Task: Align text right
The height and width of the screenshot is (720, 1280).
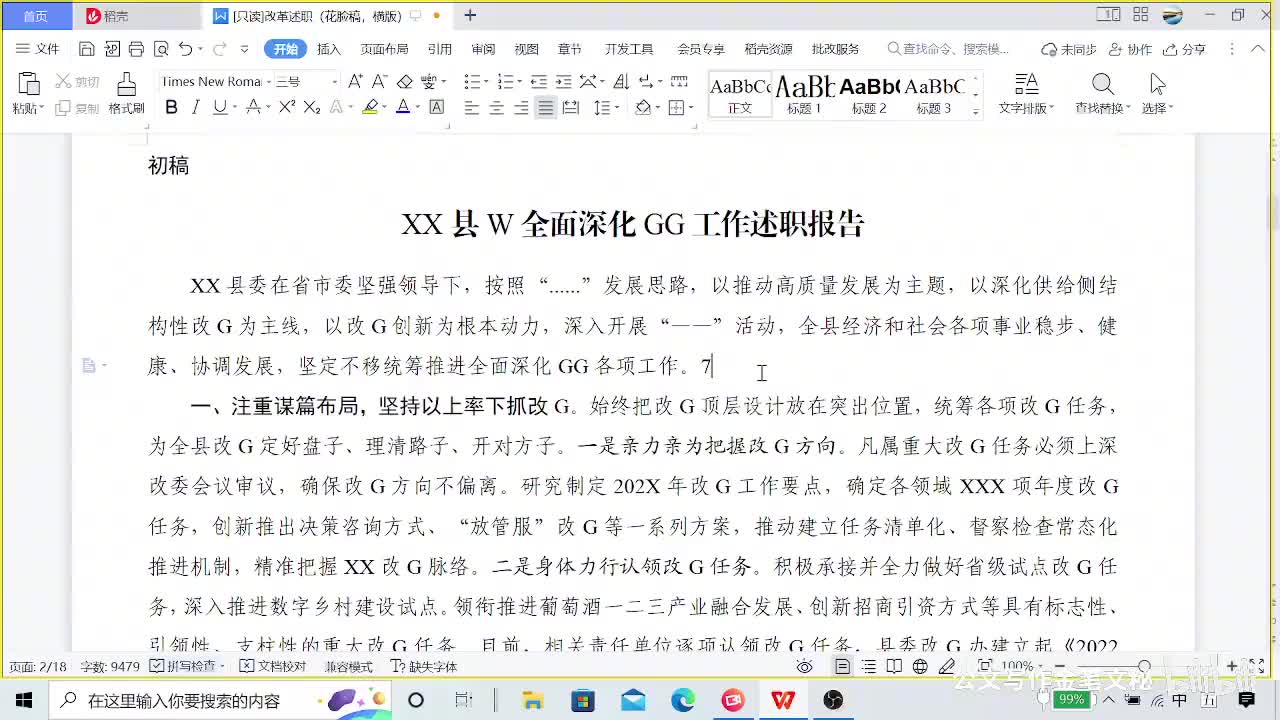Action: point(521,107)
